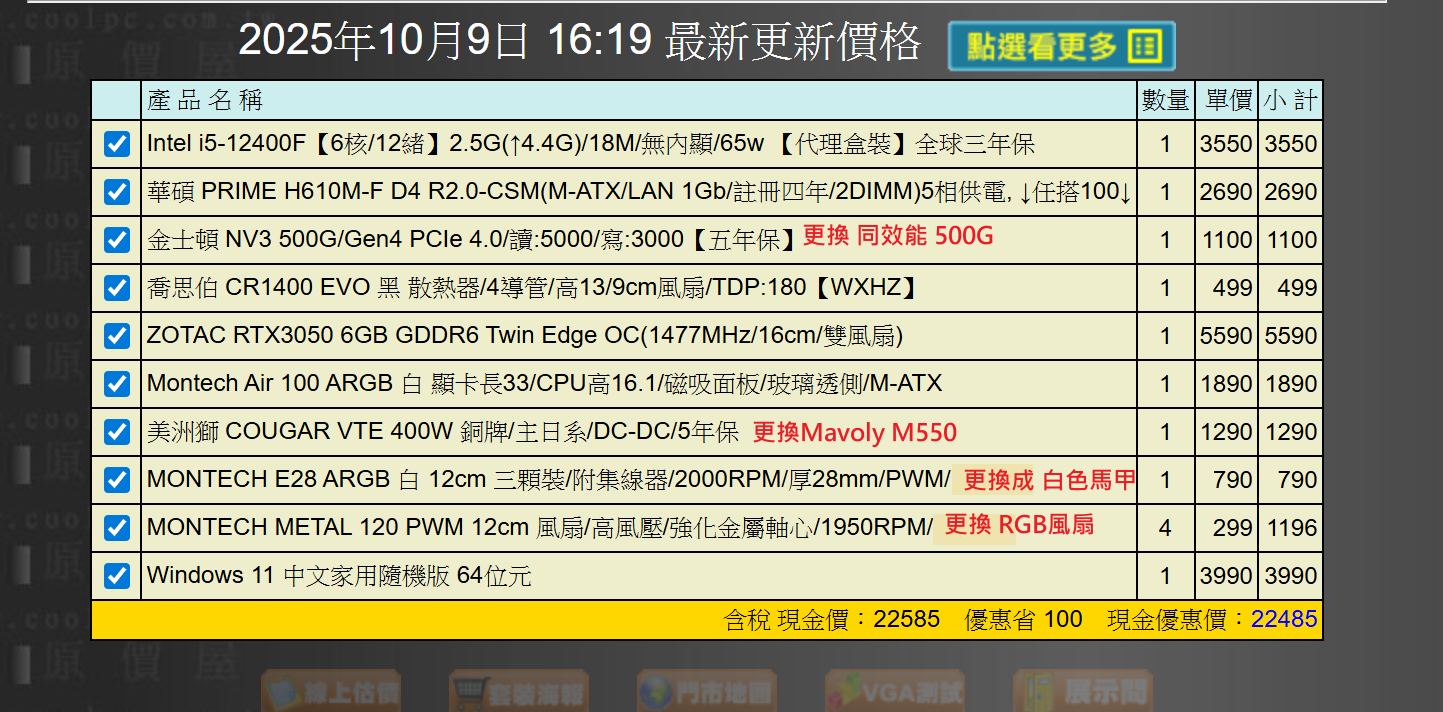Click the quantity 4 for MONTECH METAL 120
The height and width of the screenshot is (712, 1443).
pyautogui.click(x=1165, y=528)
